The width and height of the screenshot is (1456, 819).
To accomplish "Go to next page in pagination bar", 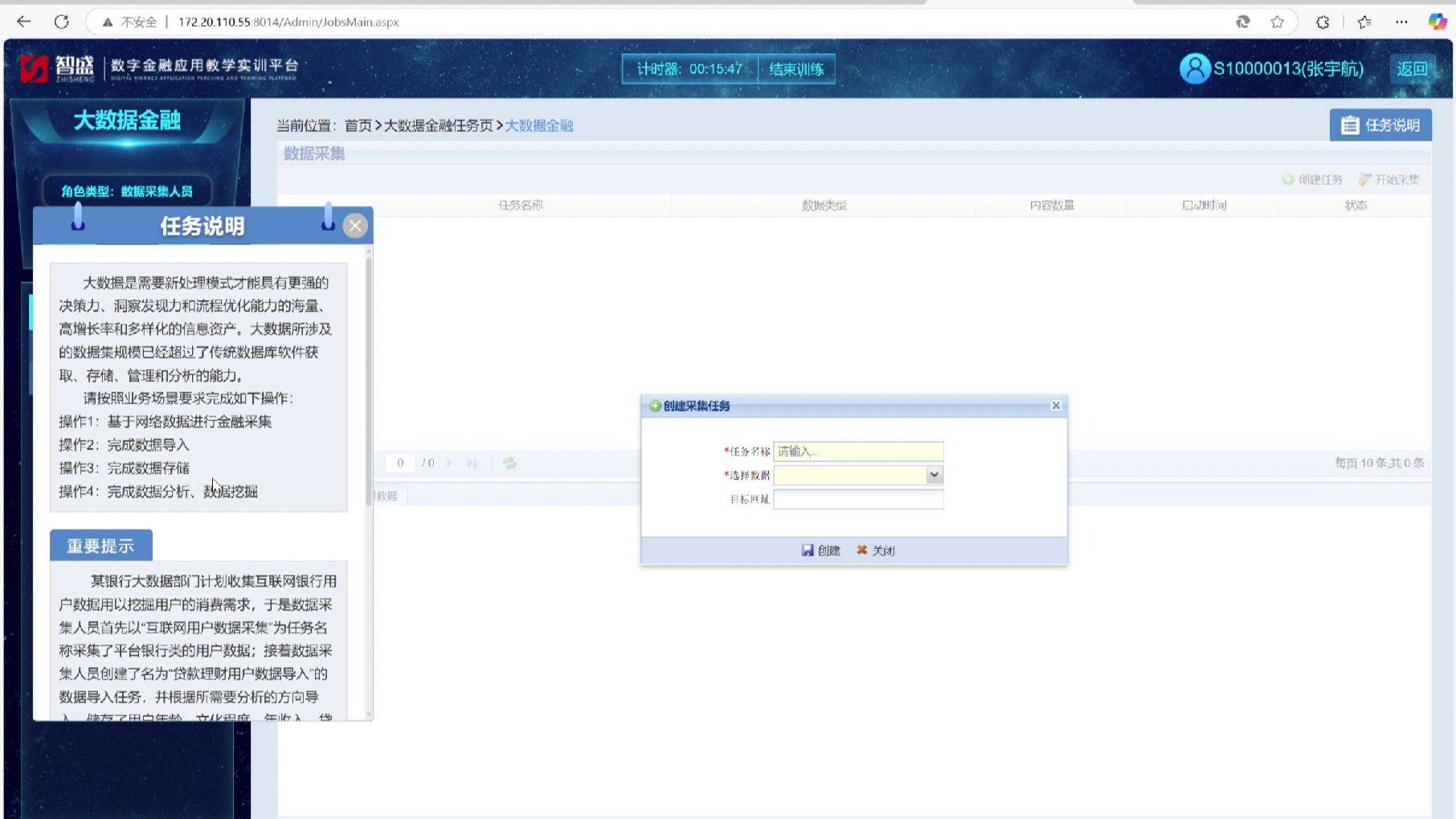I will coord(449,463).
